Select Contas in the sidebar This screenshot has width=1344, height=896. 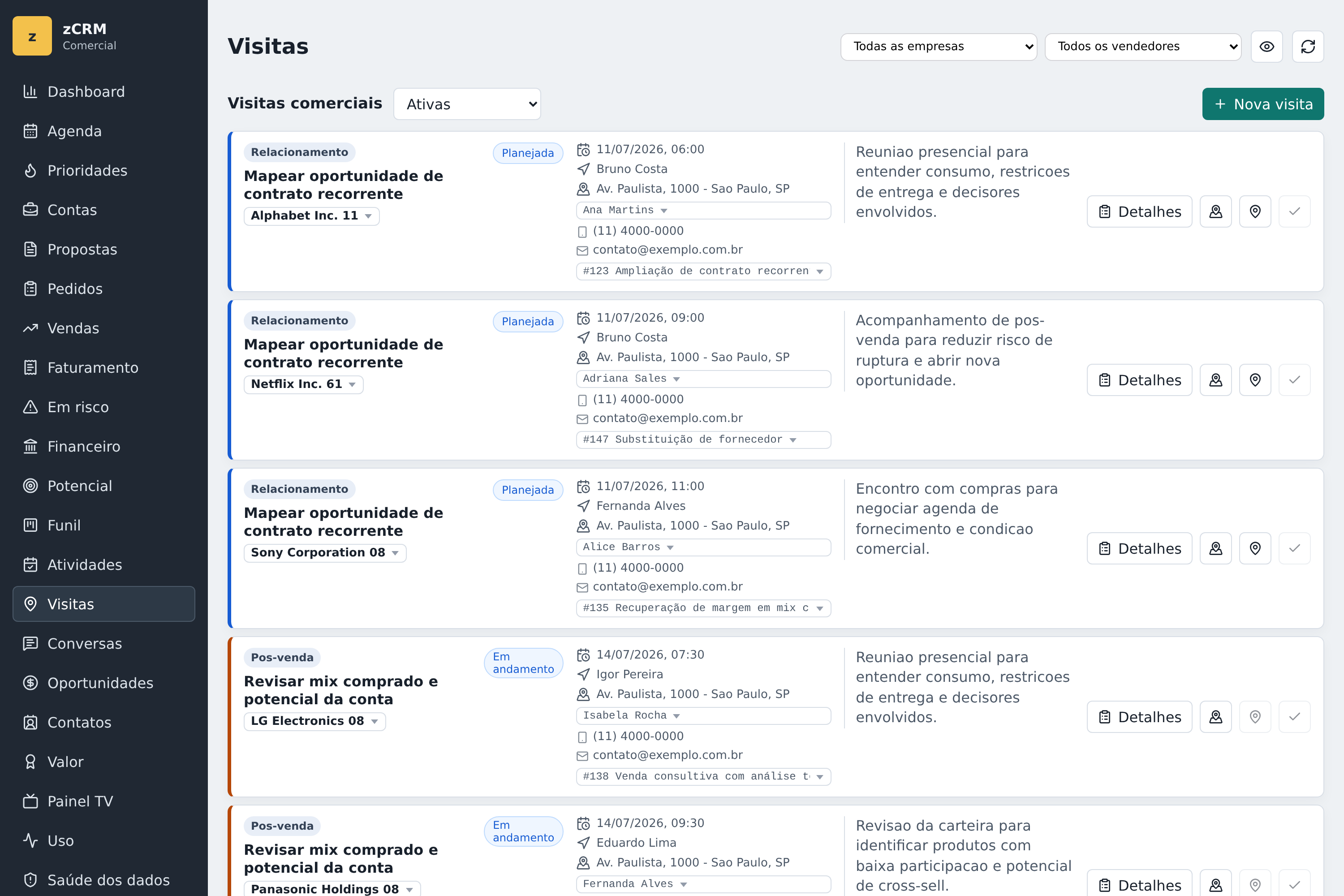coord(103,210)
